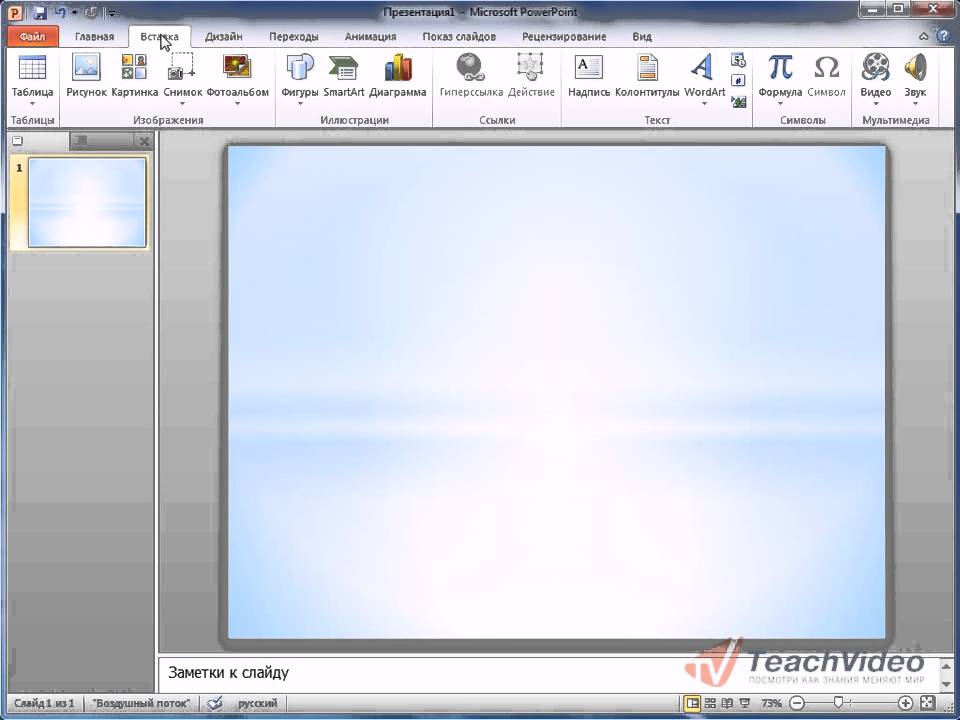960x720 pixels.
Task: Insert slide number icon
Action: tap(738, 81)
